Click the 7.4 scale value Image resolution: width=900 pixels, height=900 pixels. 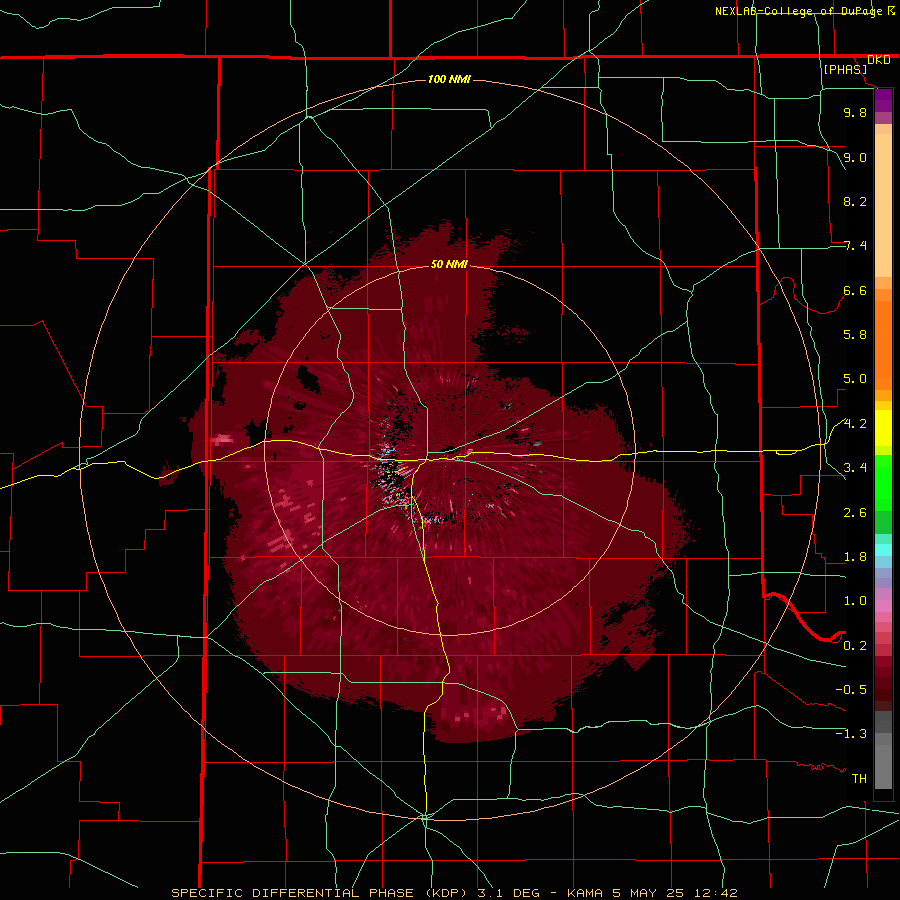[x=855, y=246]
